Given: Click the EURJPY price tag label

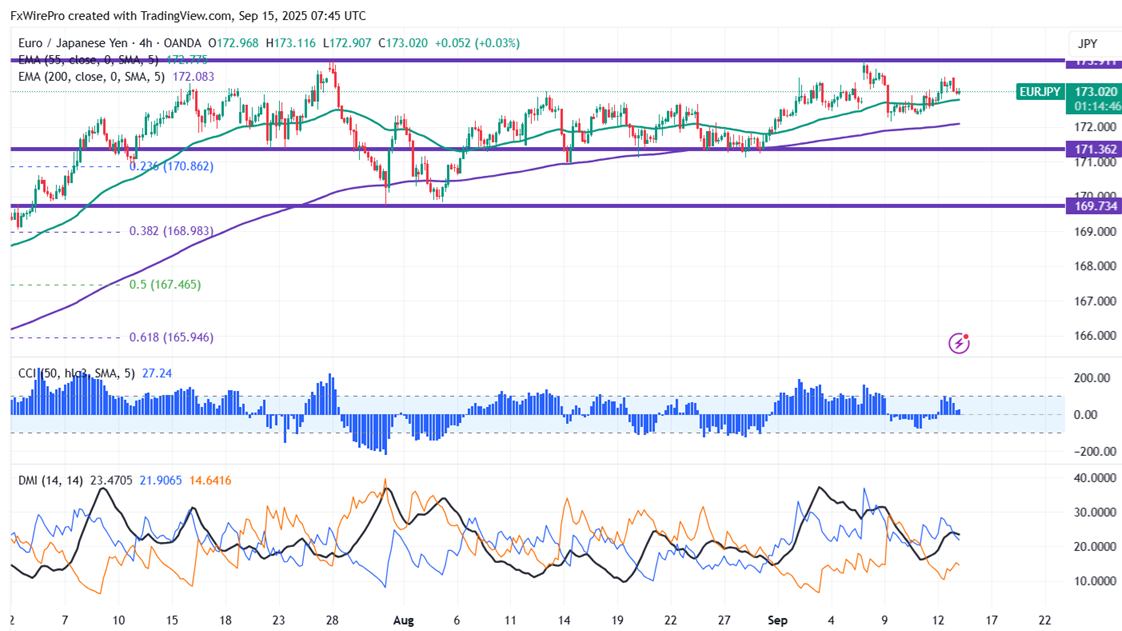Looking at the screenshot, I should pos(1040,92).
